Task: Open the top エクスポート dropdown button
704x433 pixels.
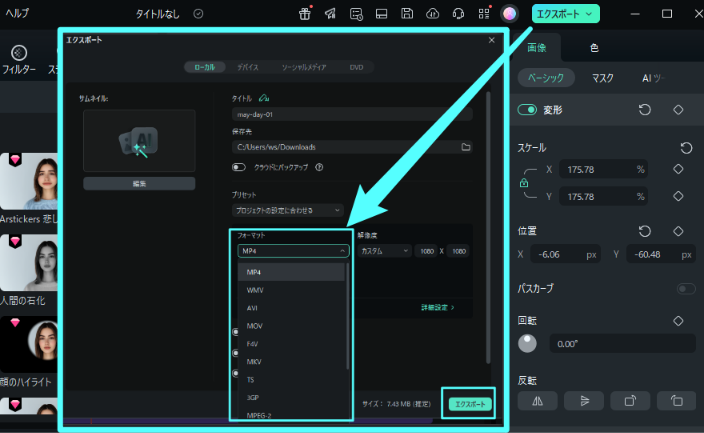Action: click(566, 14)
